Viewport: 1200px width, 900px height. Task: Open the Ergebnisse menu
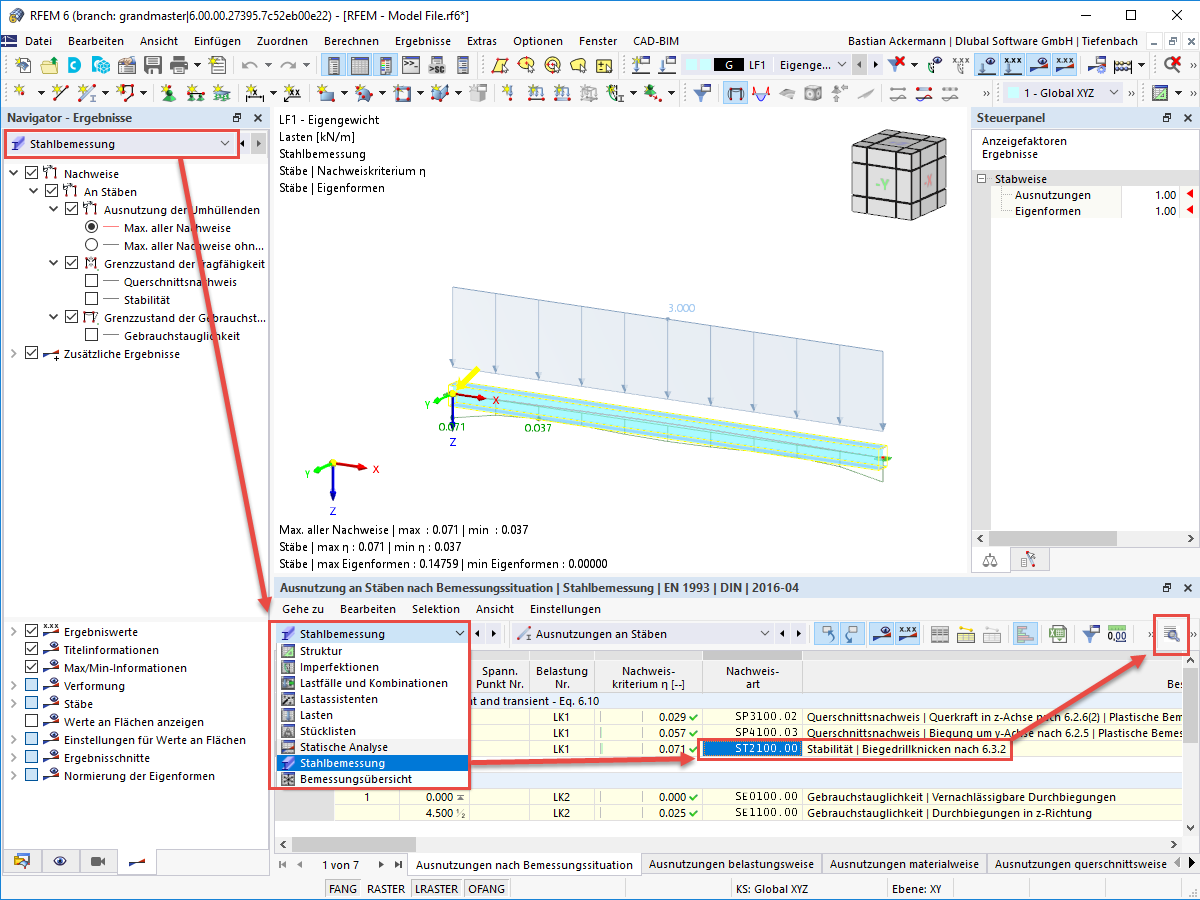[x=423, y=41]
